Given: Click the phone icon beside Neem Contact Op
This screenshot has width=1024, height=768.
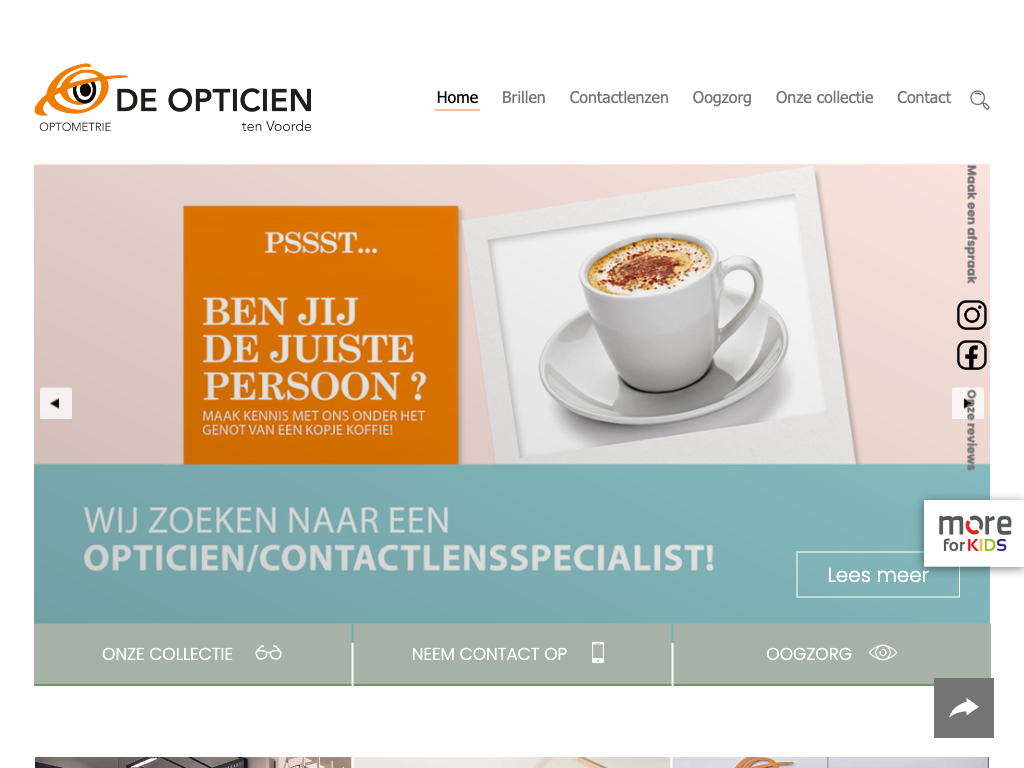Looking at the screenshot, I should pyautogui.click(x=598, y=652).
